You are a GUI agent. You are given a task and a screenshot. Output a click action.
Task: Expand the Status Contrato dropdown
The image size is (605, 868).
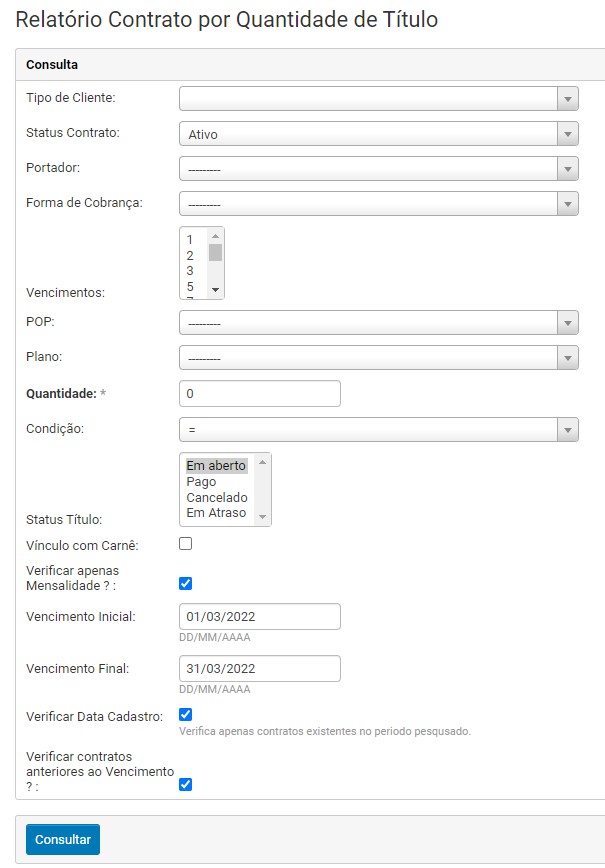(378, 134)
